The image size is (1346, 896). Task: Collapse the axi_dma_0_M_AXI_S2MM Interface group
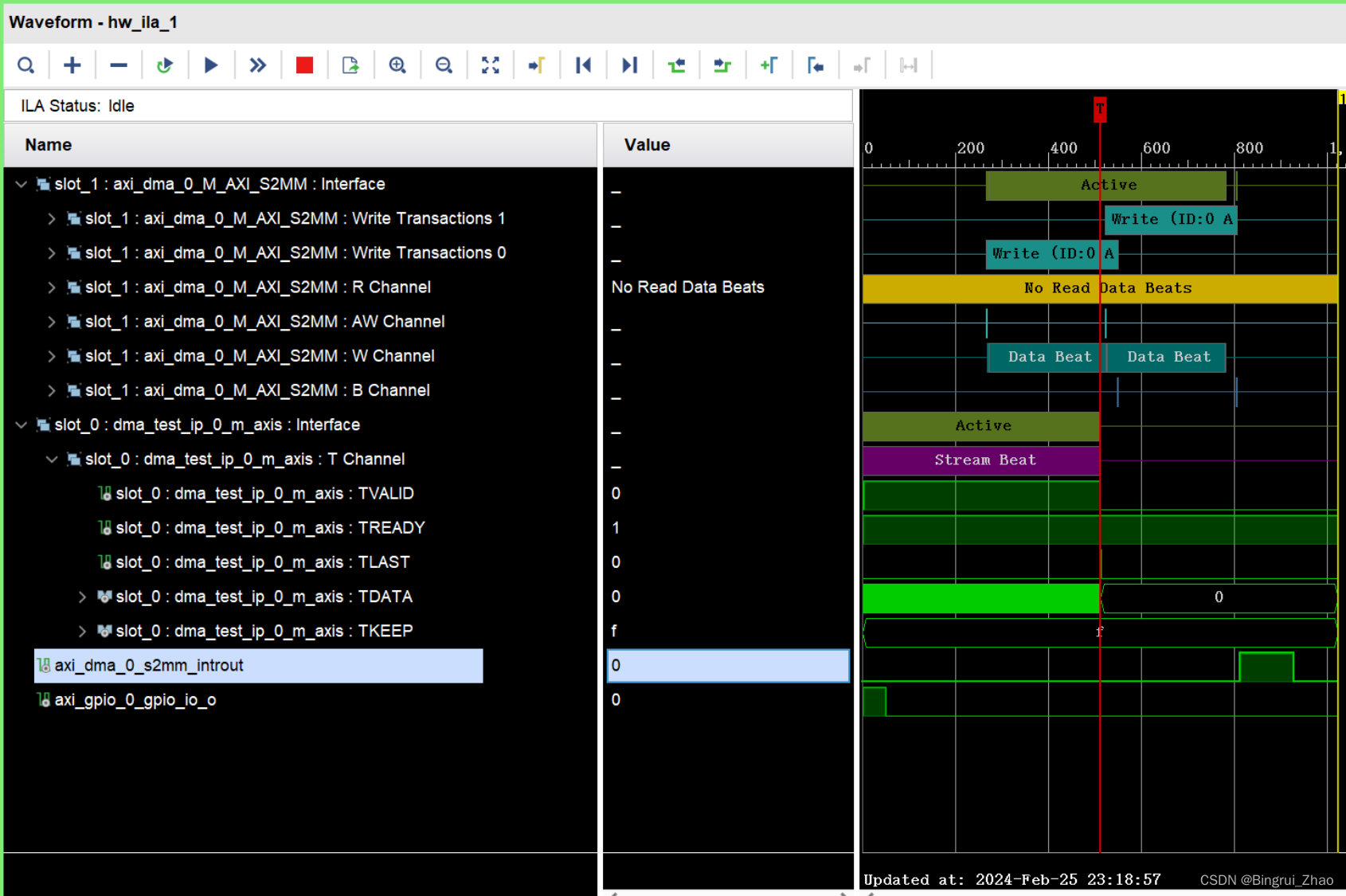click(x=21, y=184)
